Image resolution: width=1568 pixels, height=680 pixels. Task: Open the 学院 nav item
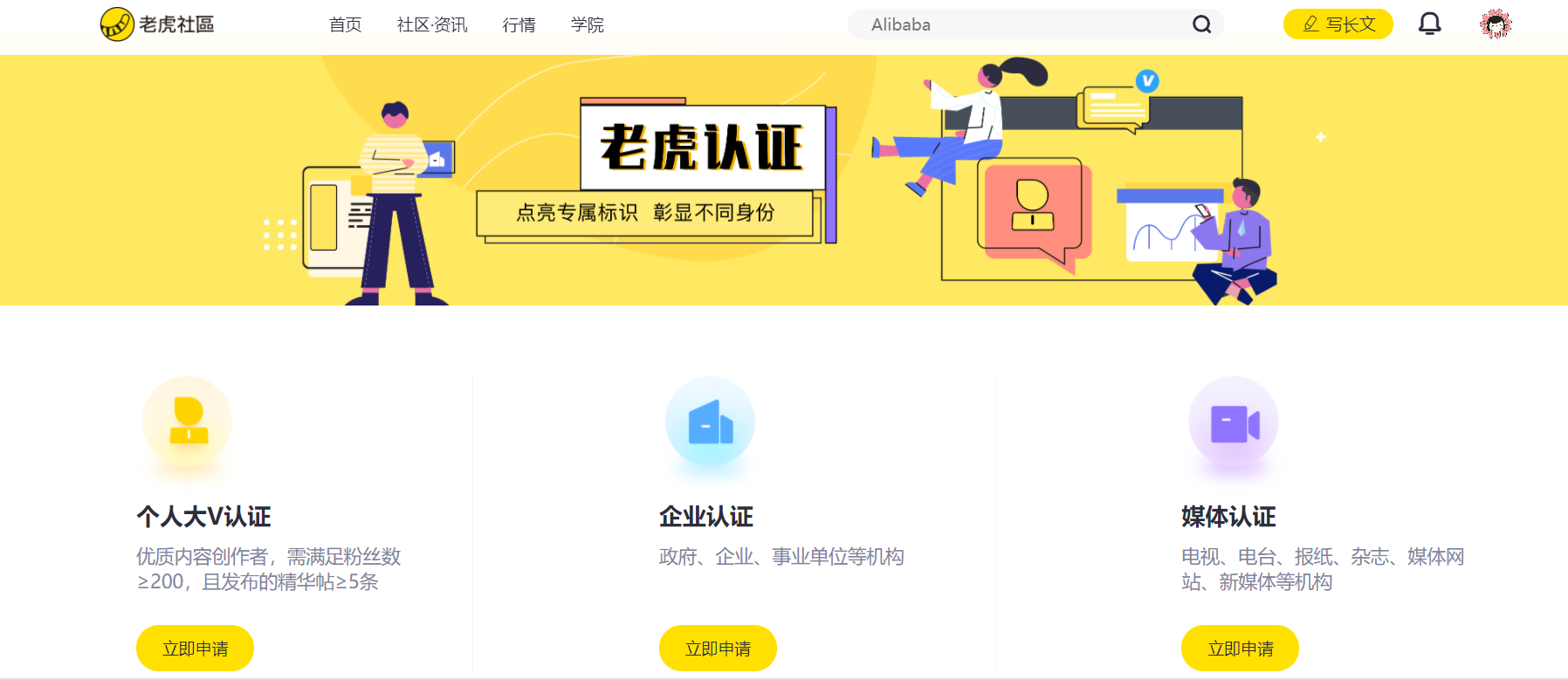point(588,24)
